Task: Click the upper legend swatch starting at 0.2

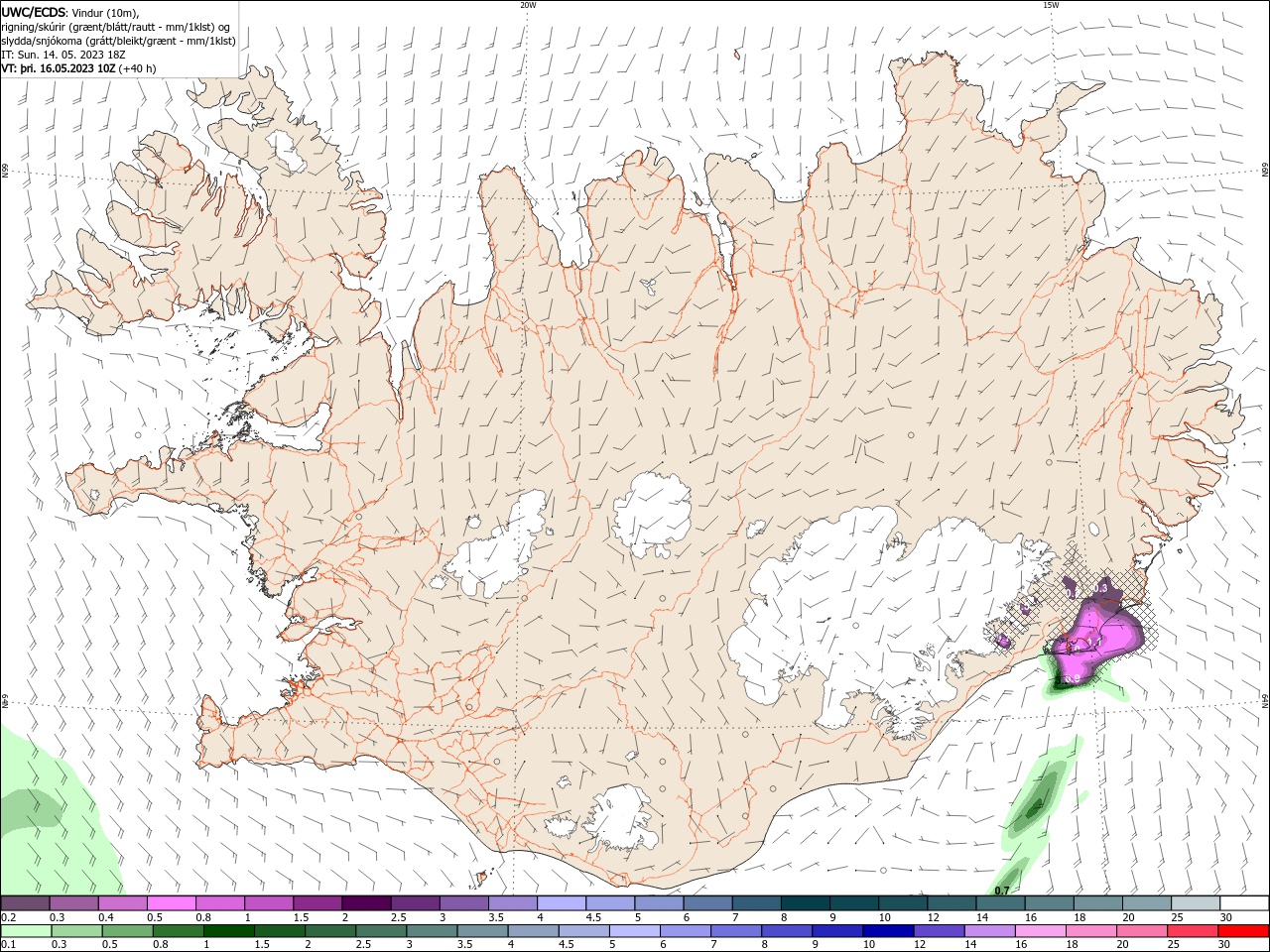Action: tap(25, 903)
